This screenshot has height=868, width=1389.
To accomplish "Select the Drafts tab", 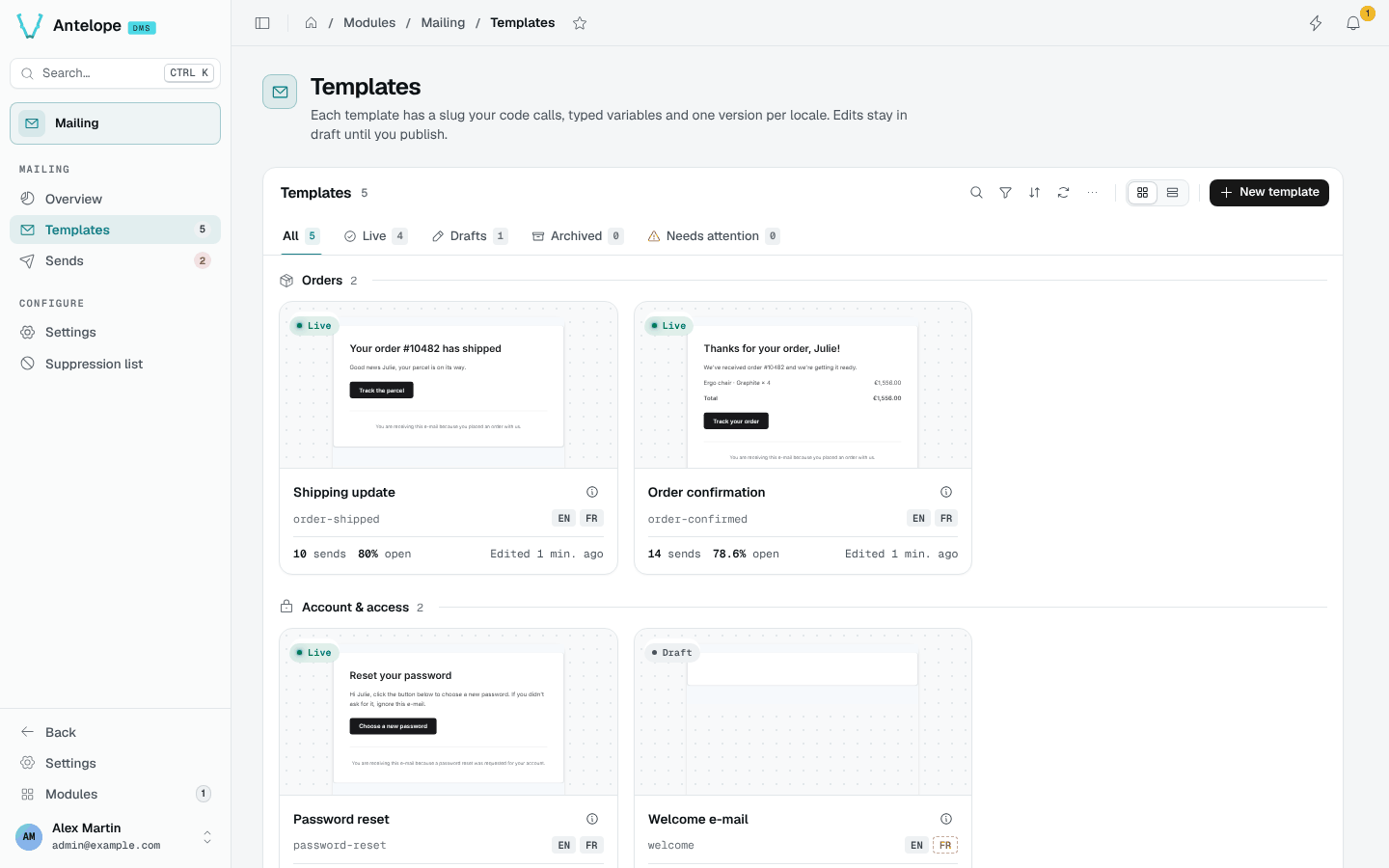I will click(470, 236).
